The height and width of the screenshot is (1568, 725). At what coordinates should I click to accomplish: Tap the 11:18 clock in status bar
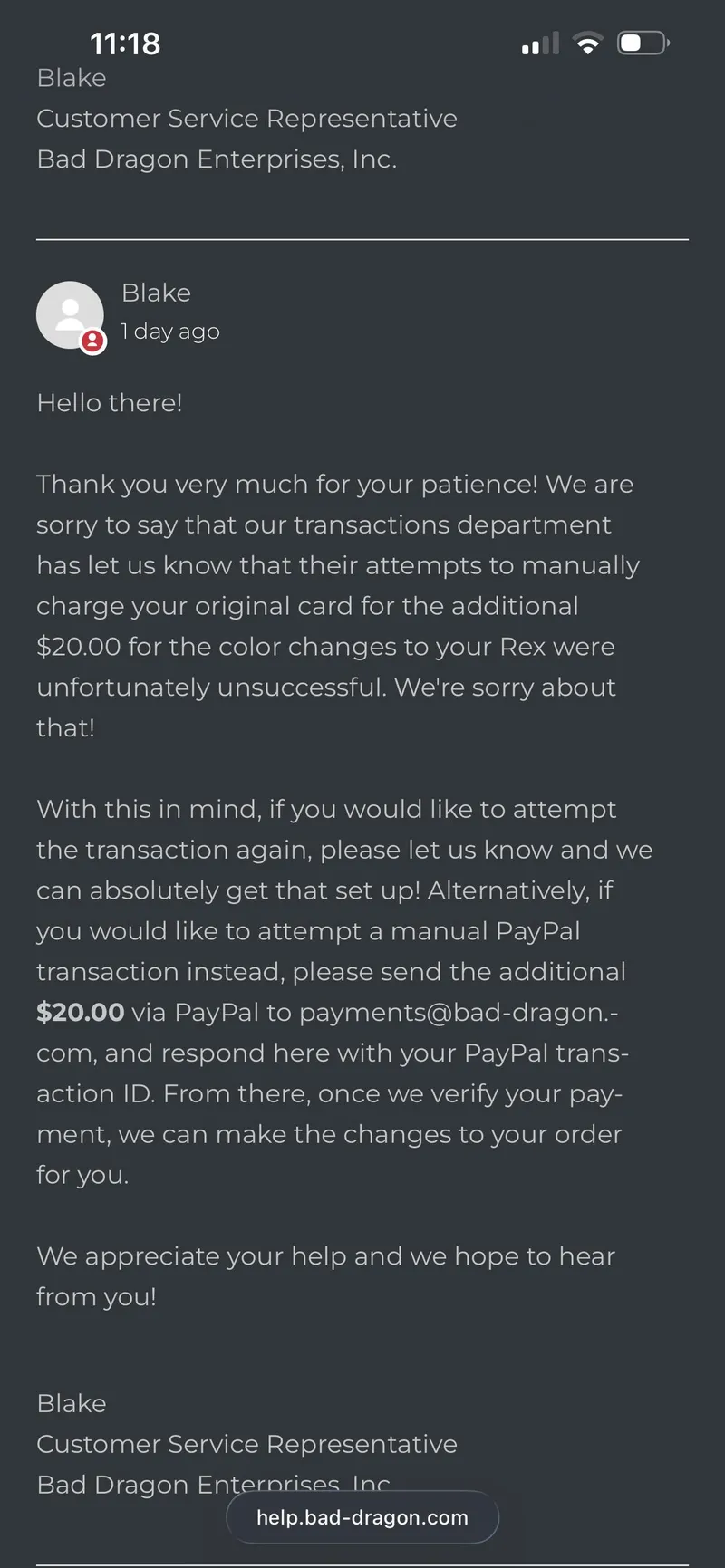click(x=125, y=43)
